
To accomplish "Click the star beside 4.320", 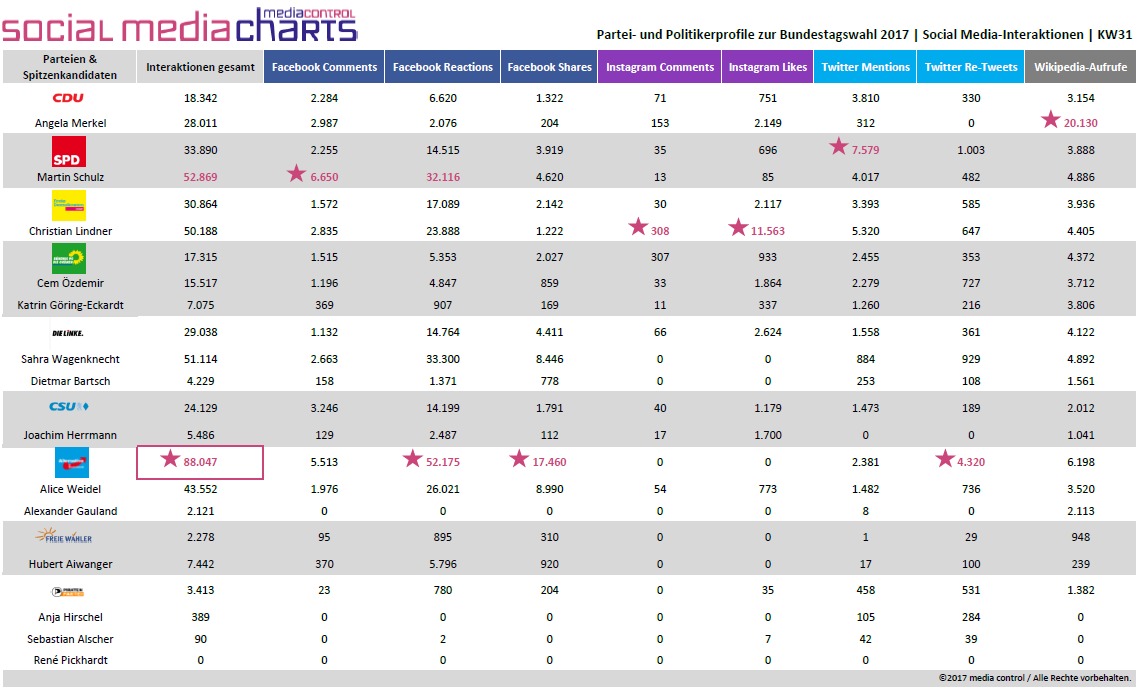I will point(945,458).
